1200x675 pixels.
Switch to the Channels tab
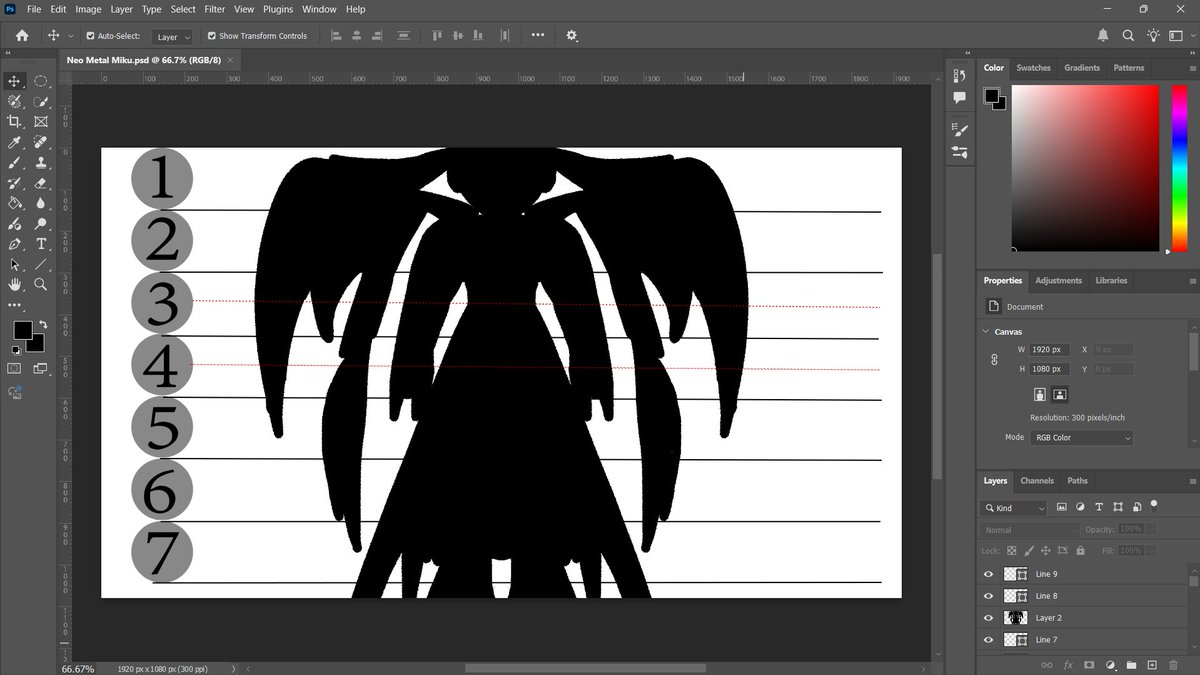1037,481
